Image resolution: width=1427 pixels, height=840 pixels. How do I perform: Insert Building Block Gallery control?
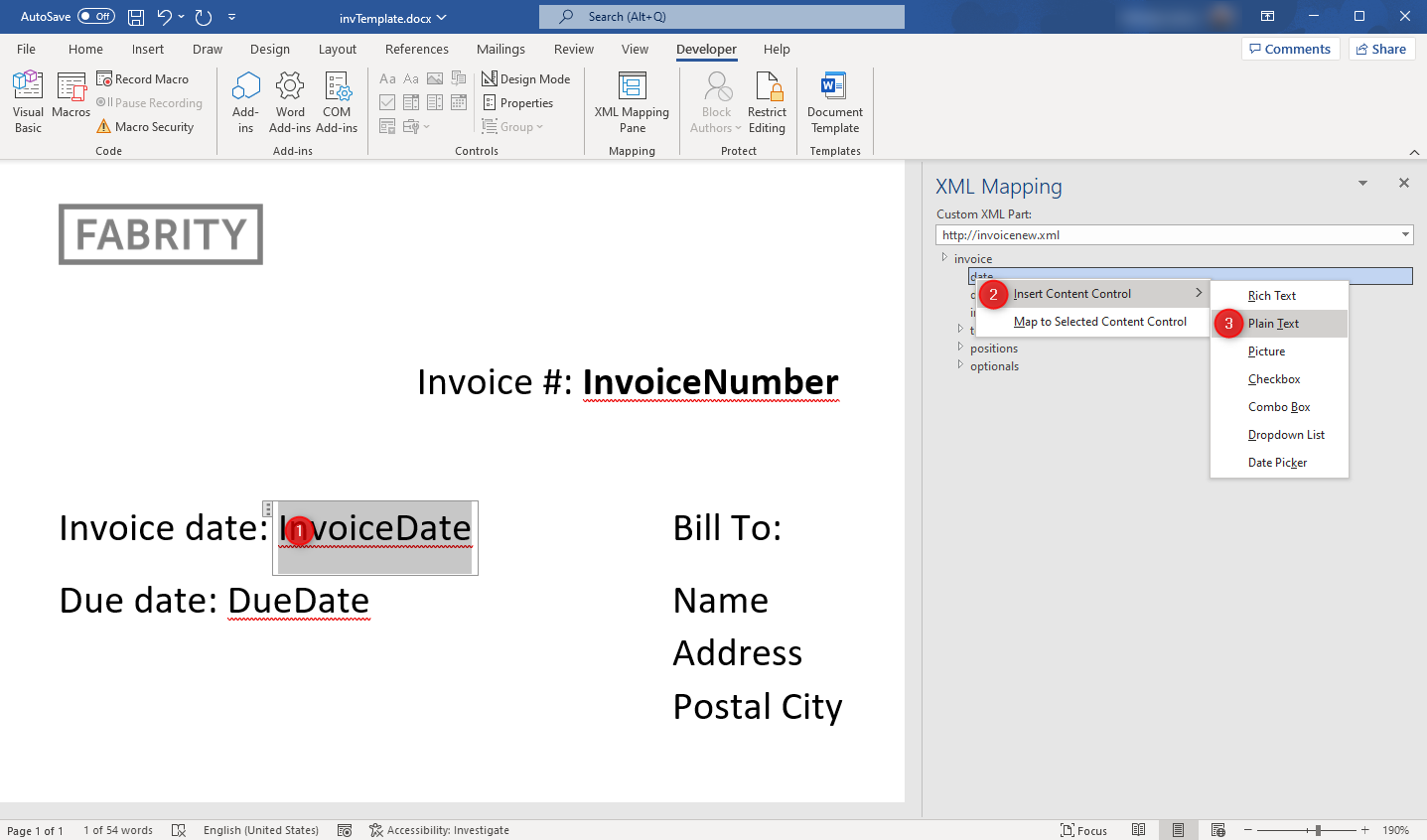[459, 78]
